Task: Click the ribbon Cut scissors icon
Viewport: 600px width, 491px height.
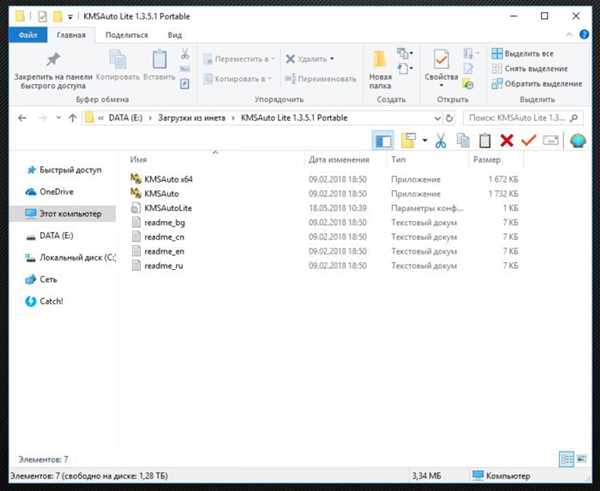Action: pos(185,54)
